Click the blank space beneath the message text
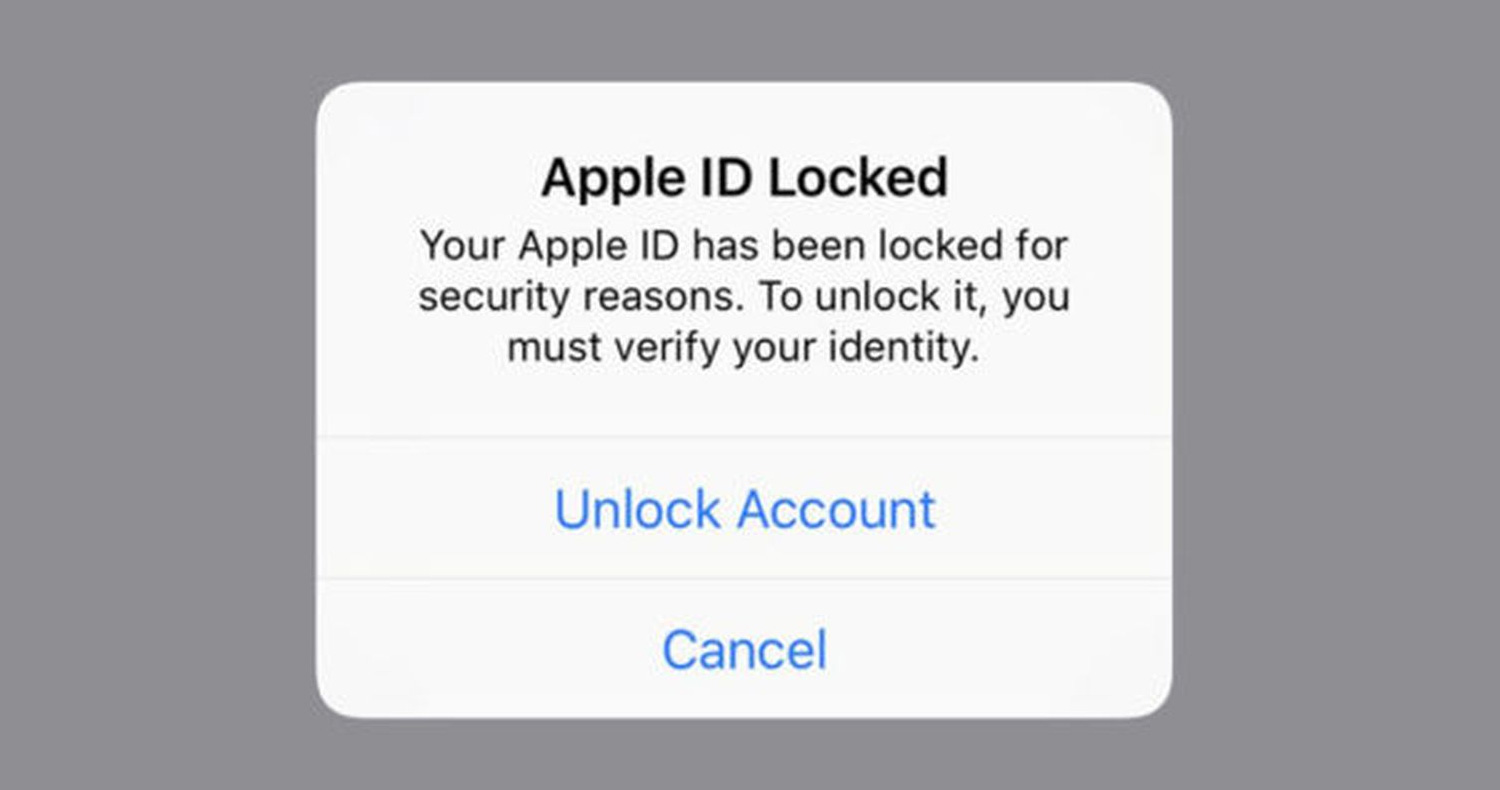 pos(744,402)
